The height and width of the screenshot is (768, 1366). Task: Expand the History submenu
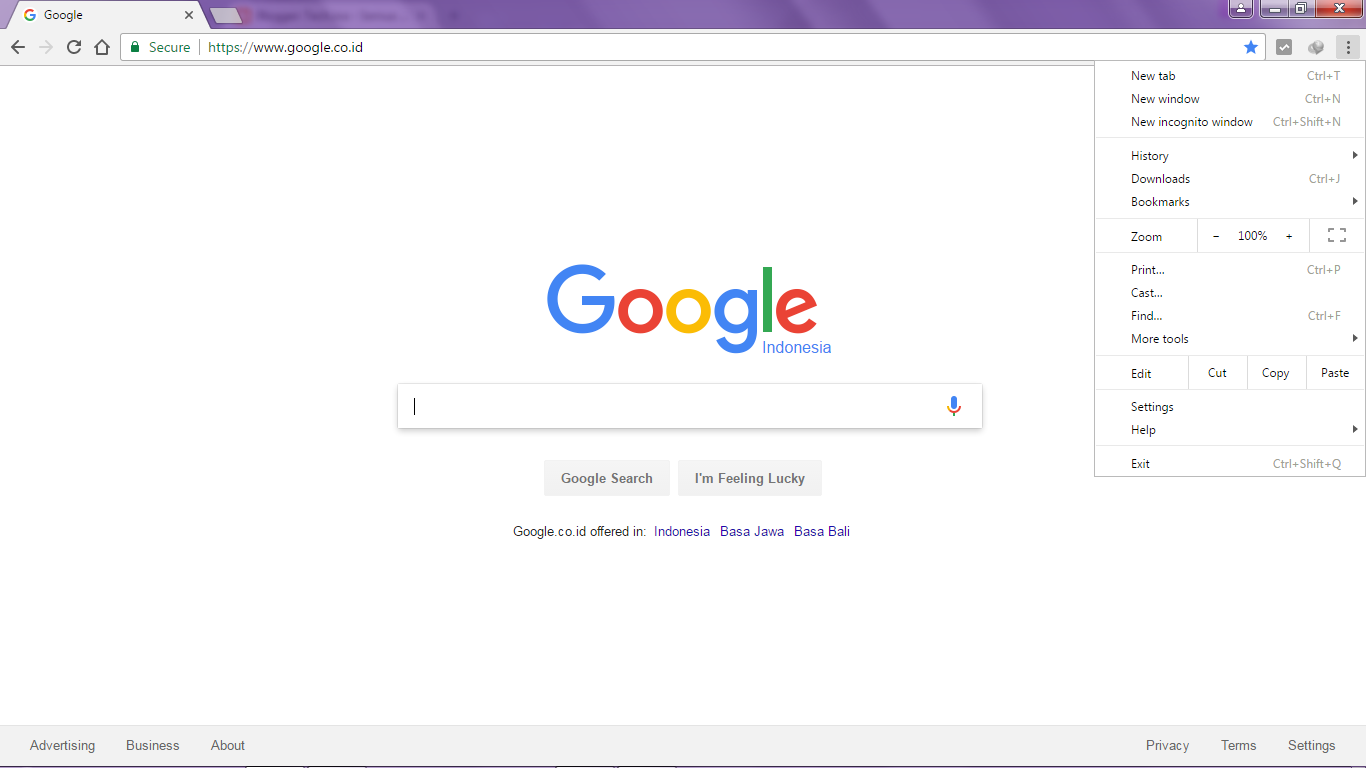1149,155
